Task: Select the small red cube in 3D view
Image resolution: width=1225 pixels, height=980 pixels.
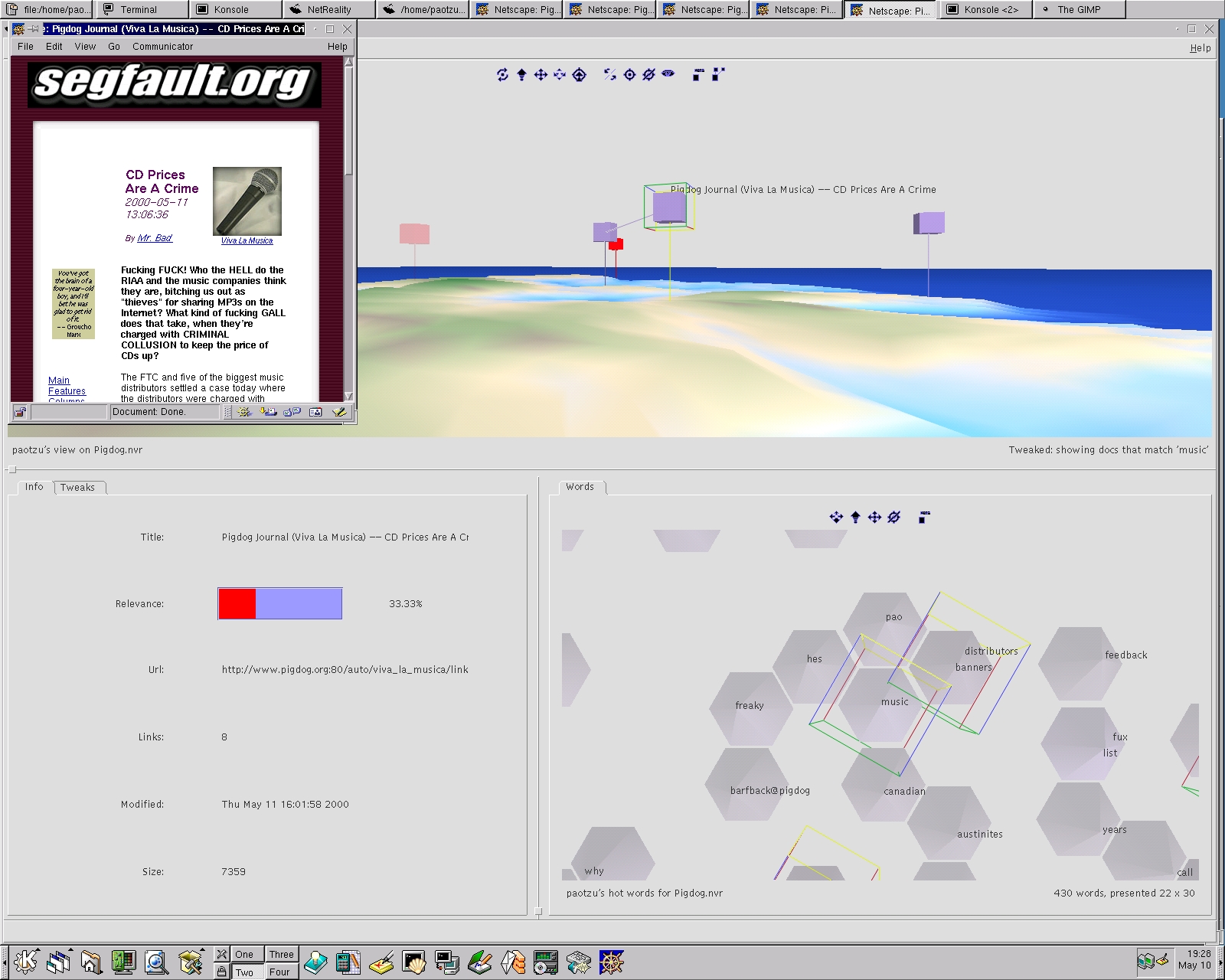Action: (x=616, y=244)
